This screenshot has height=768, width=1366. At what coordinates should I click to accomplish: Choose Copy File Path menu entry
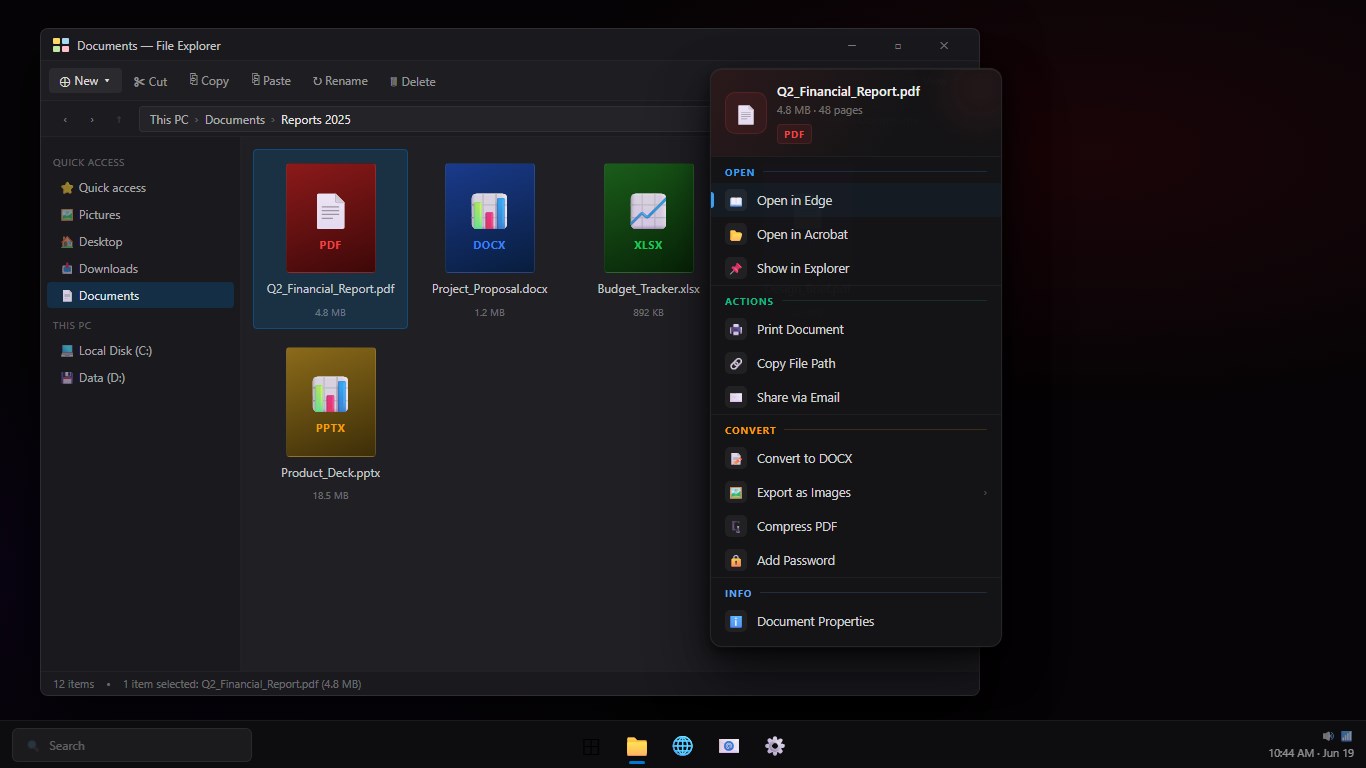point(856,363)
